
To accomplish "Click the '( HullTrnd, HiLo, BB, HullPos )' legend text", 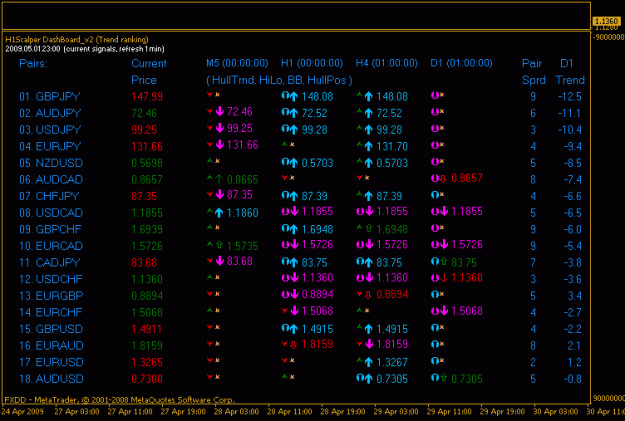I will point(279,80).
